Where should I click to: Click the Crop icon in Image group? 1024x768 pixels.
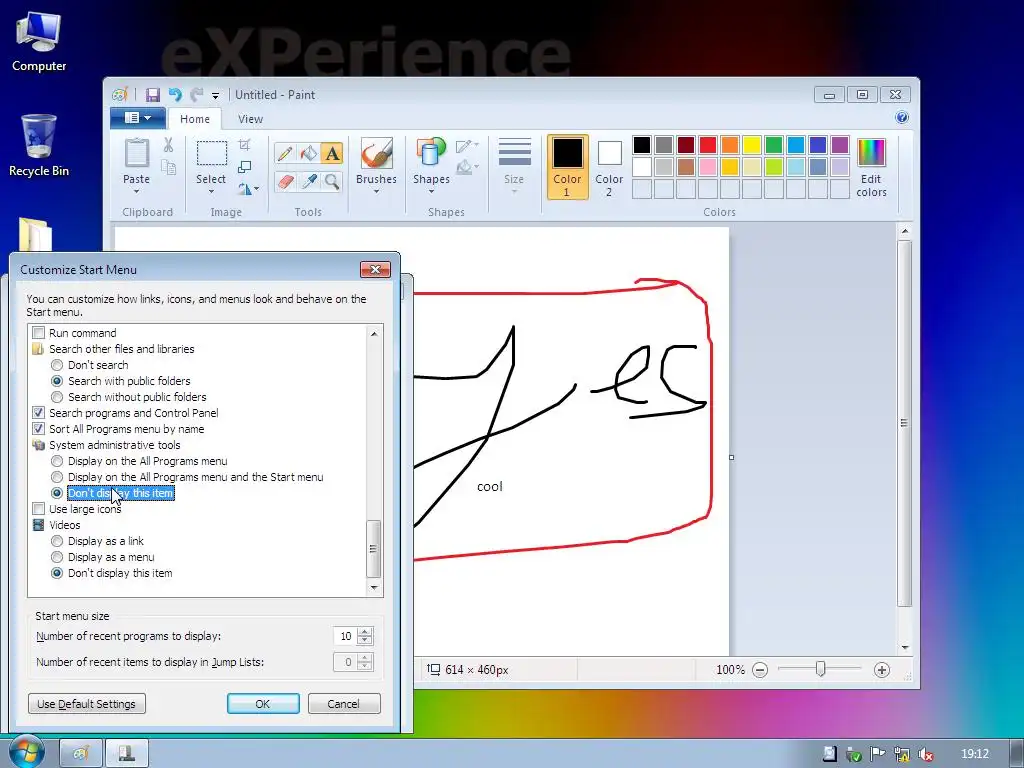pyautogui.click(x=244, y=144)
